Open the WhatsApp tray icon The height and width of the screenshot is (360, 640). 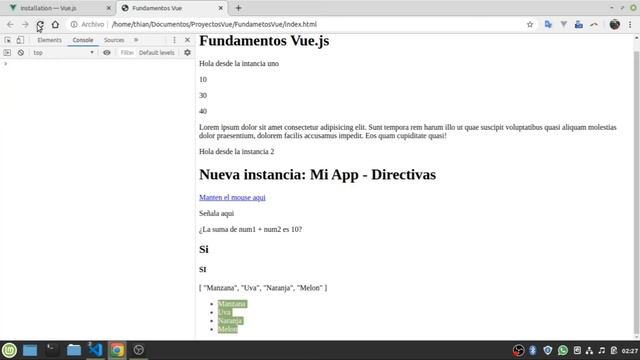[x=563, y=351]
